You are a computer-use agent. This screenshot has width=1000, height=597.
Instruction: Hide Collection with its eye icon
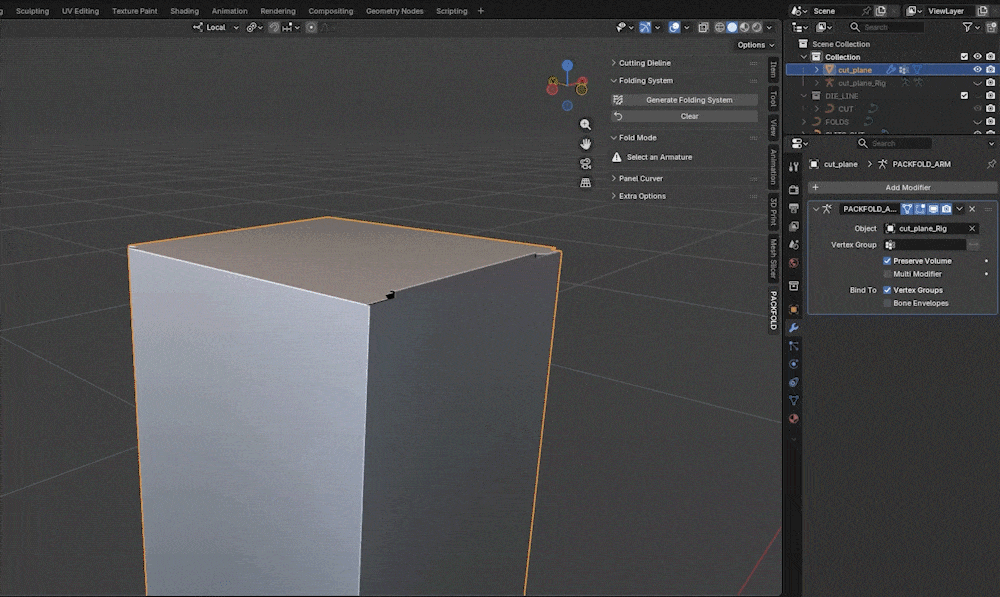pyautogui.click(x=977, y=57)
